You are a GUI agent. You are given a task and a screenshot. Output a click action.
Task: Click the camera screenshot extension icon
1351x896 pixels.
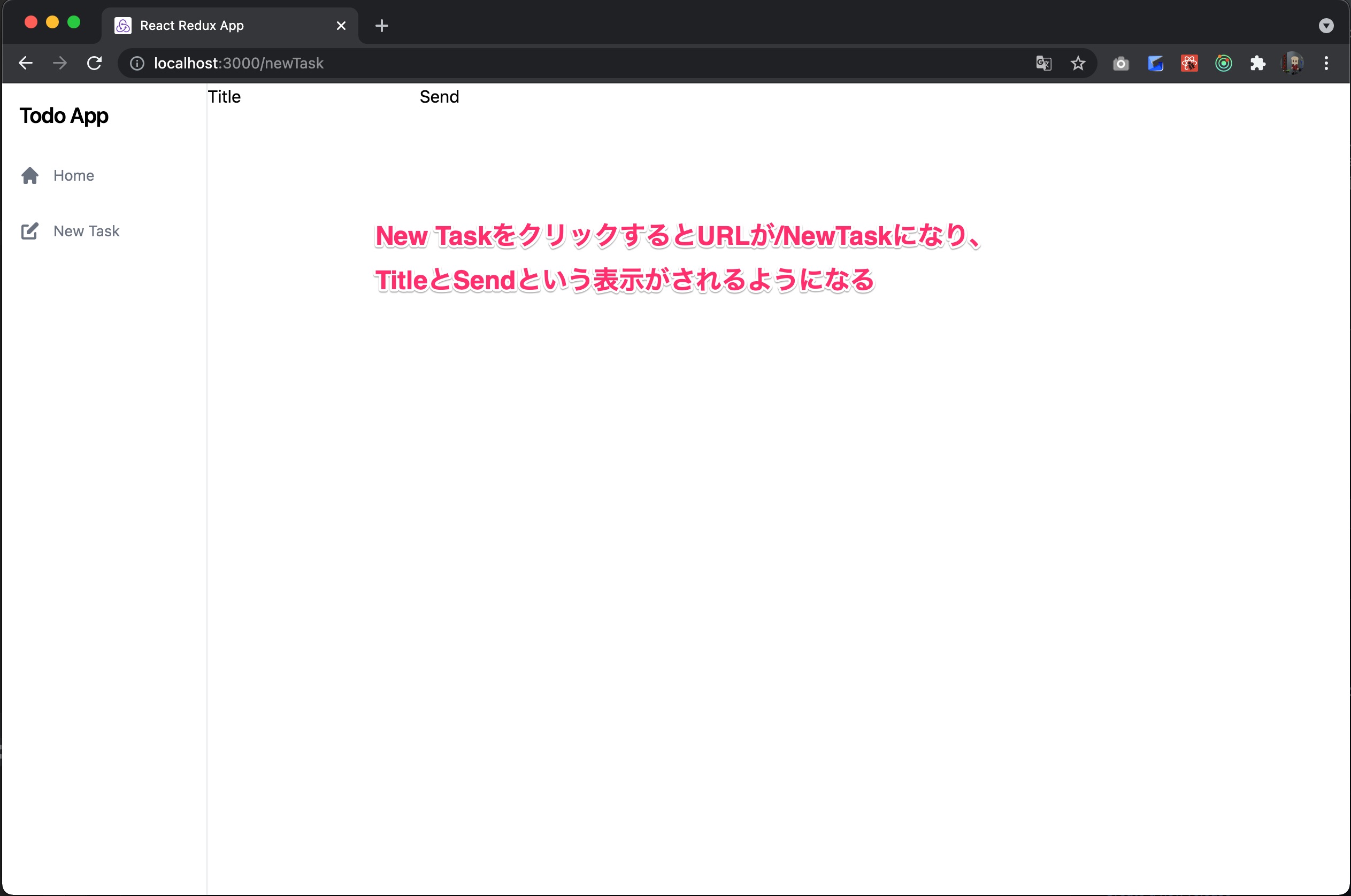[x=1120, y=64]
